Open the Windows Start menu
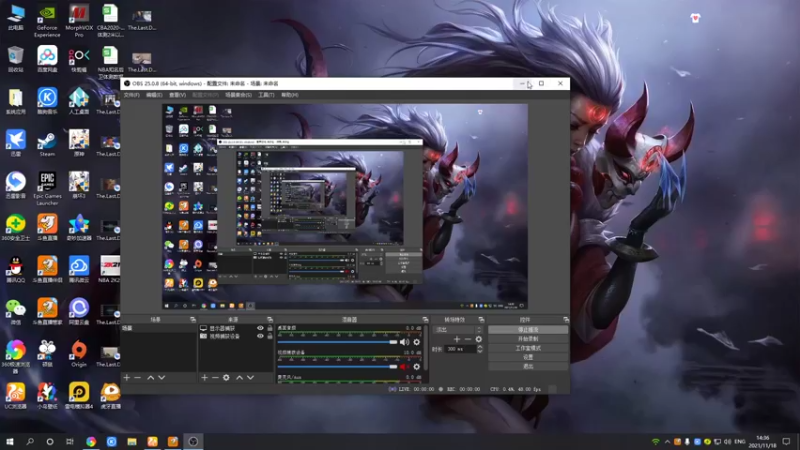 pos(10,442)
